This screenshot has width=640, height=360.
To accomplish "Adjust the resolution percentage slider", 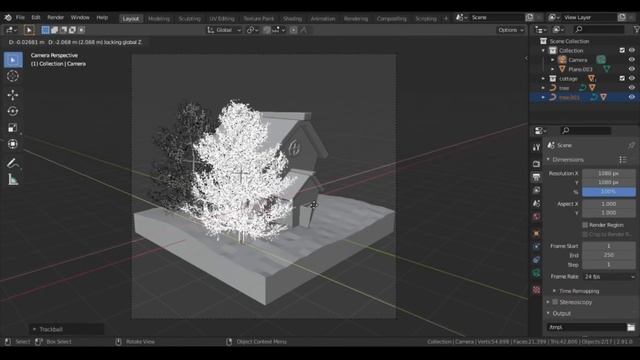I will coord(609,192).
